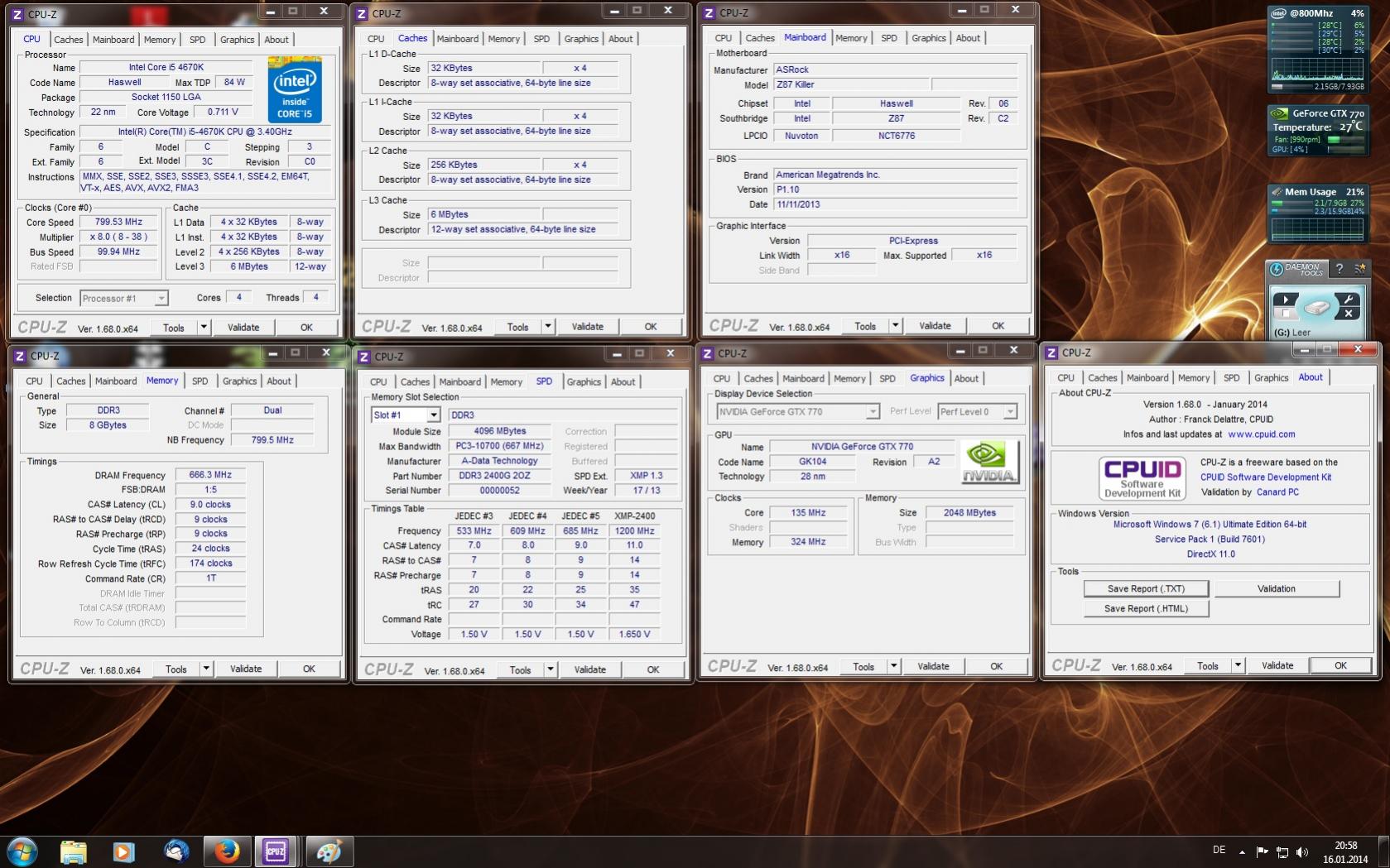Click the network icon in the system tray
The width and height of the screenshot is (1390, 868).
point(1282,851)
